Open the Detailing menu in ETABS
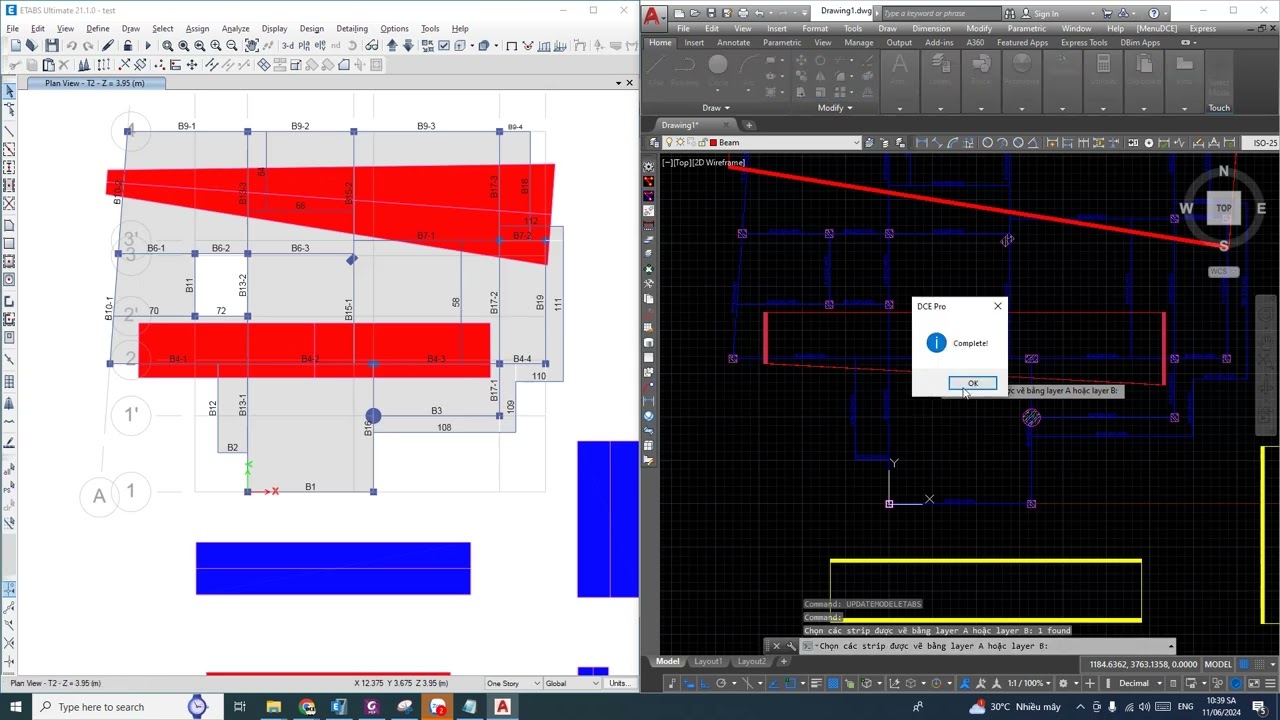This screenshot has width=1280, height=720. pos(352,28)
